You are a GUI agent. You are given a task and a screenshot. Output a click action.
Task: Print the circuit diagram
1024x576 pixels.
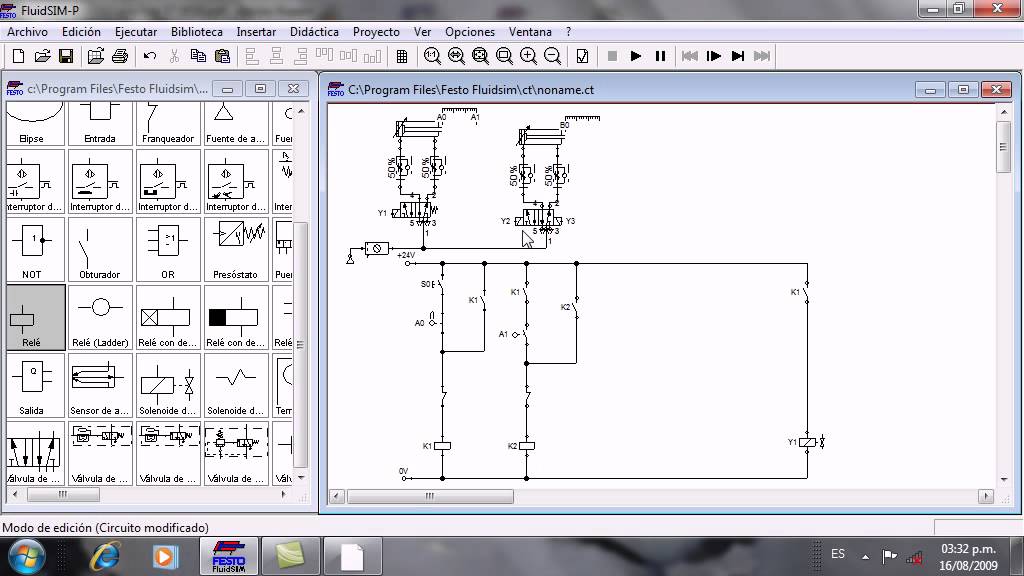[120, 56]
